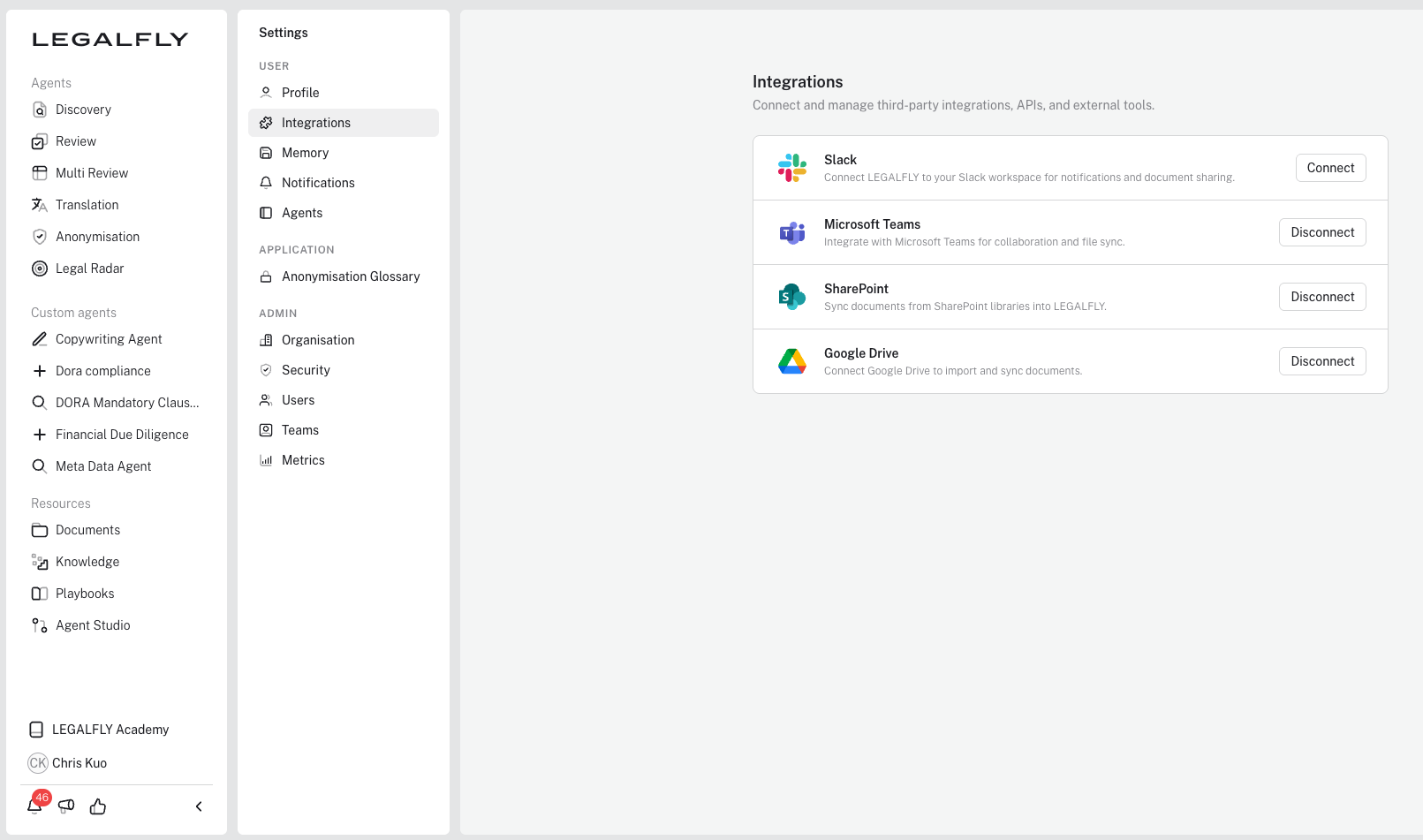
Task: Disconnect the Google Drive integration
Action: (x=1321, y=361)
